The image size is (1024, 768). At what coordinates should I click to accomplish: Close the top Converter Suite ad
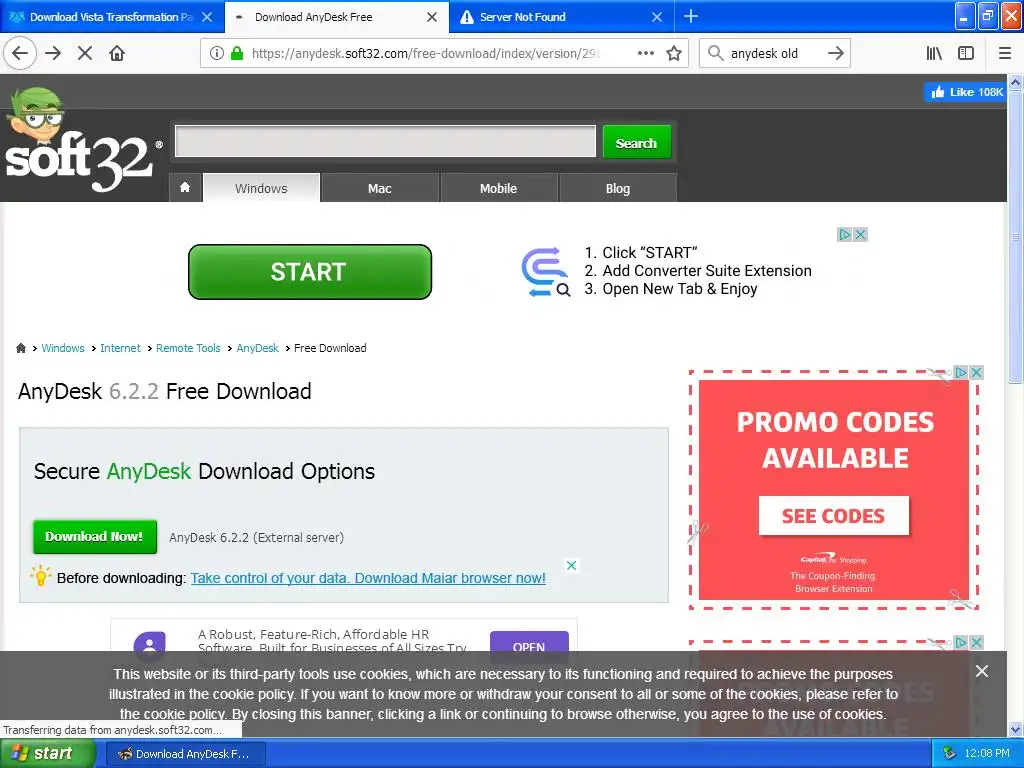[861, 234]
